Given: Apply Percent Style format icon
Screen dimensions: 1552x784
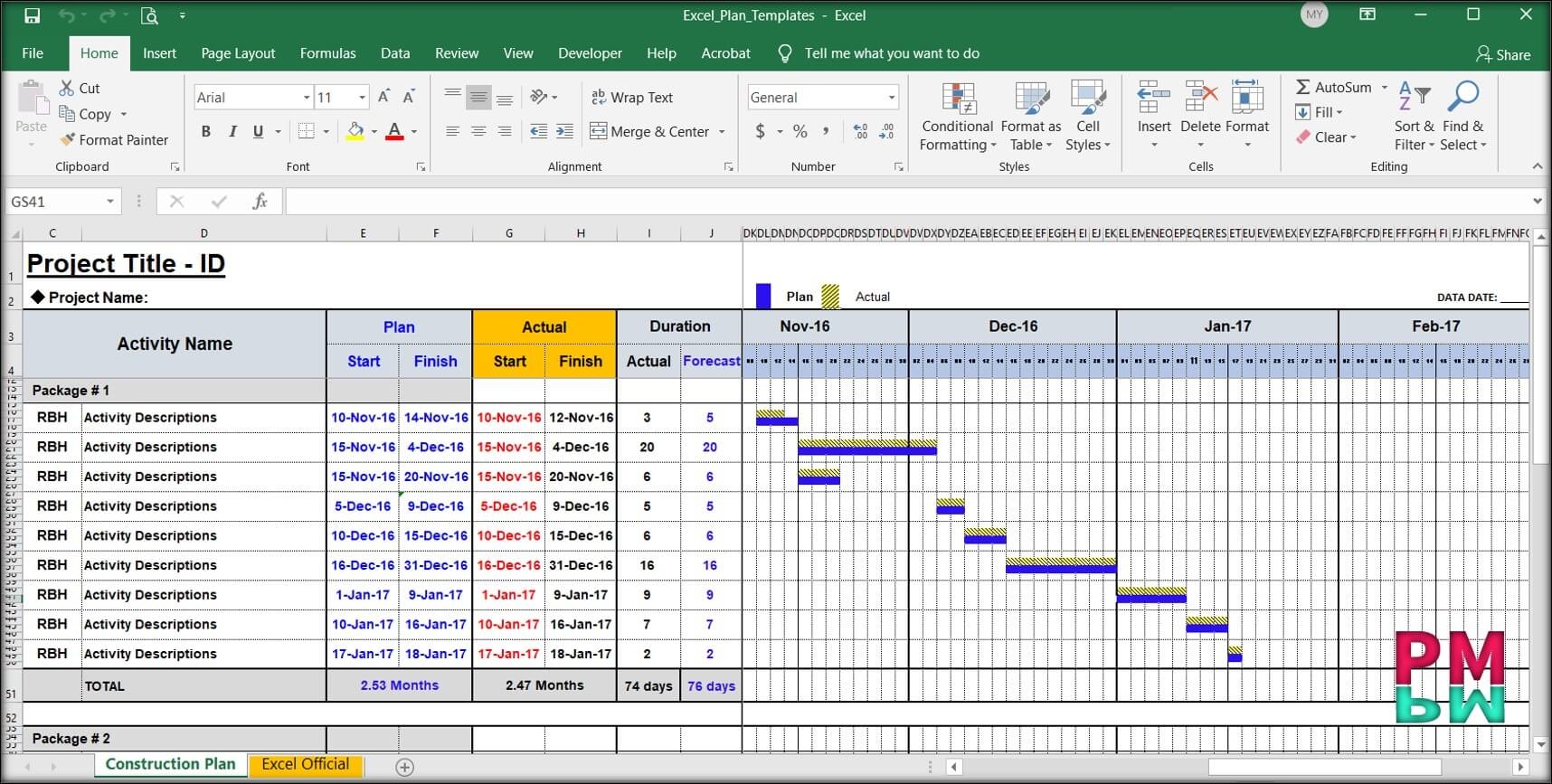Looking at the screenshot, I should (800, 132).
